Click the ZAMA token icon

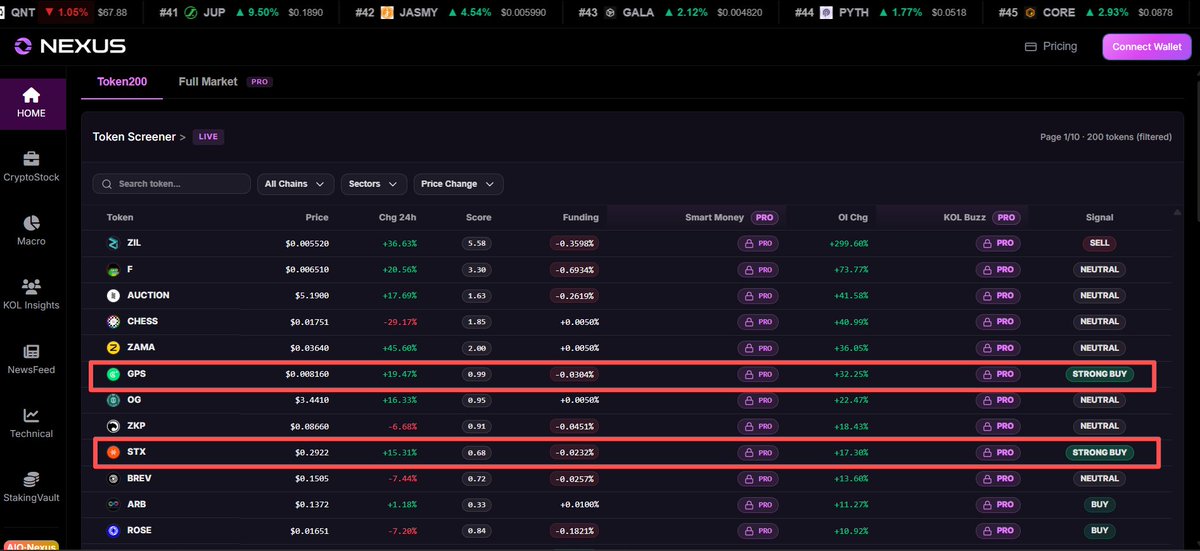pos(113,348)
